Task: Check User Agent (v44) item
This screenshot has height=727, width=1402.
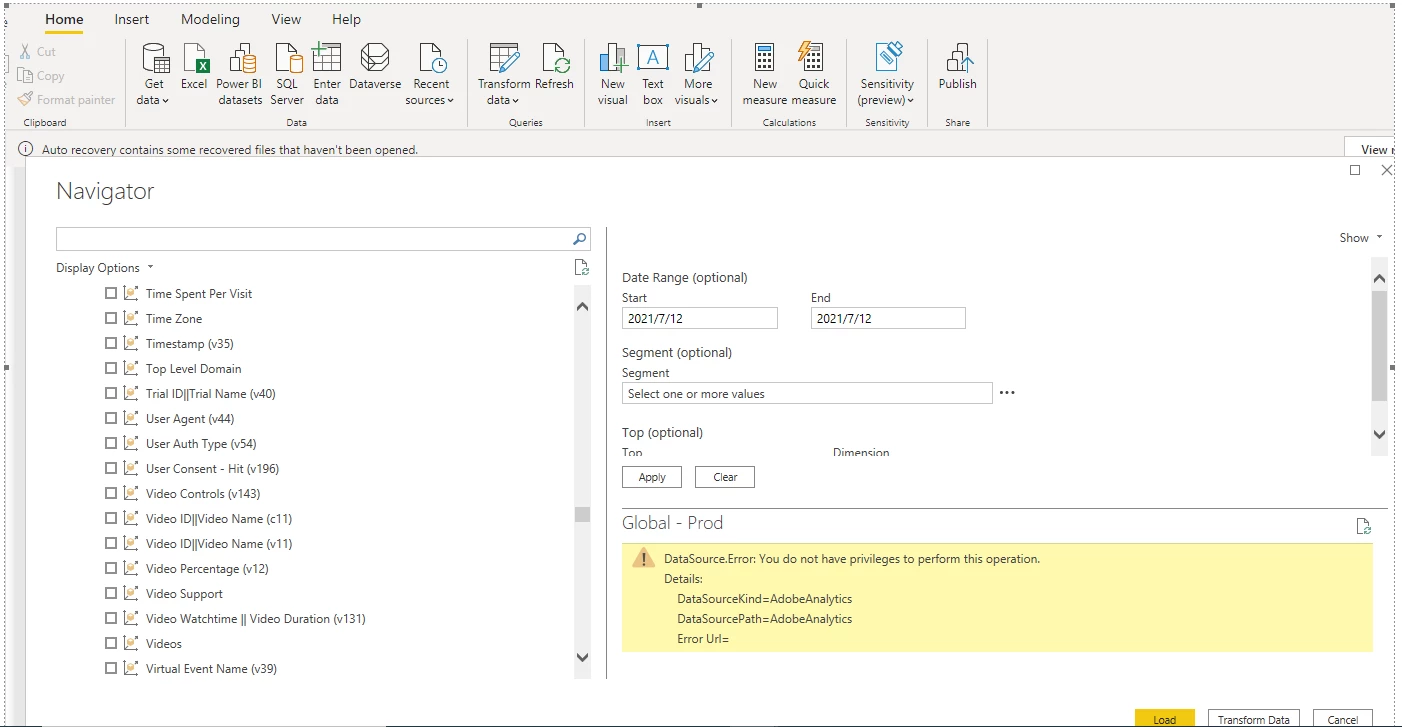Action: tap(111, 418)
